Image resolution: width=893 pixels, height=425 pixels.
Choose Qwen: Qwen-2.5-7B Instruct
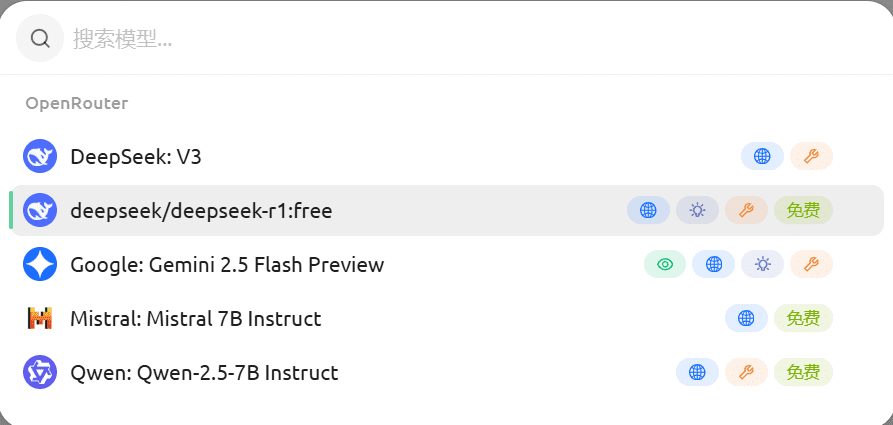point(204,373)
